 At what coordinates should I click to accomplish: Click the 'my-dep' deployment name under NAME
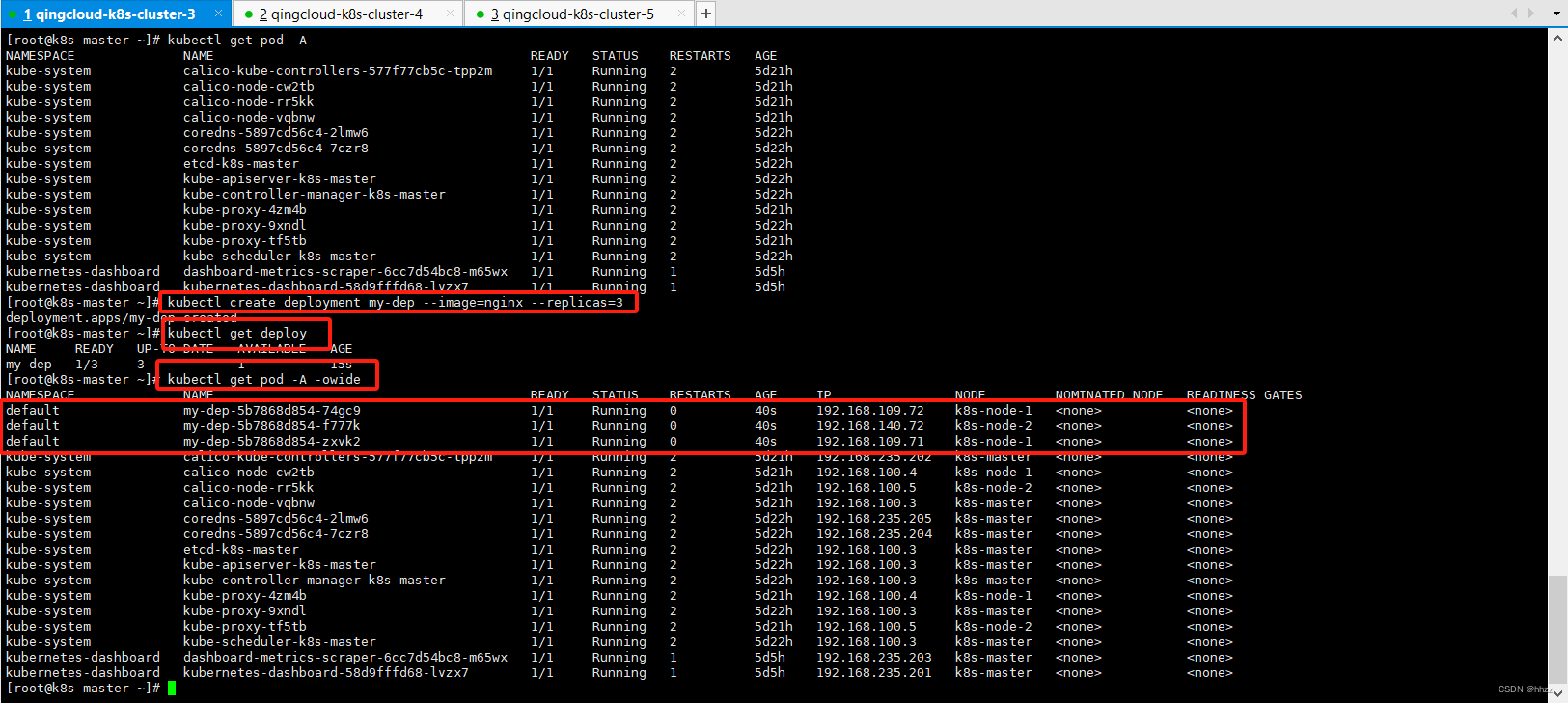click(x=29, y=364)
